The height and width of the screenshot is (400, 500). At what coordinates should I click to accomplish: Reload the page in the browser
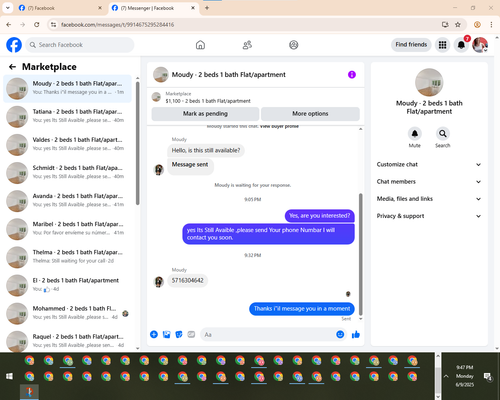coord(37,25)
